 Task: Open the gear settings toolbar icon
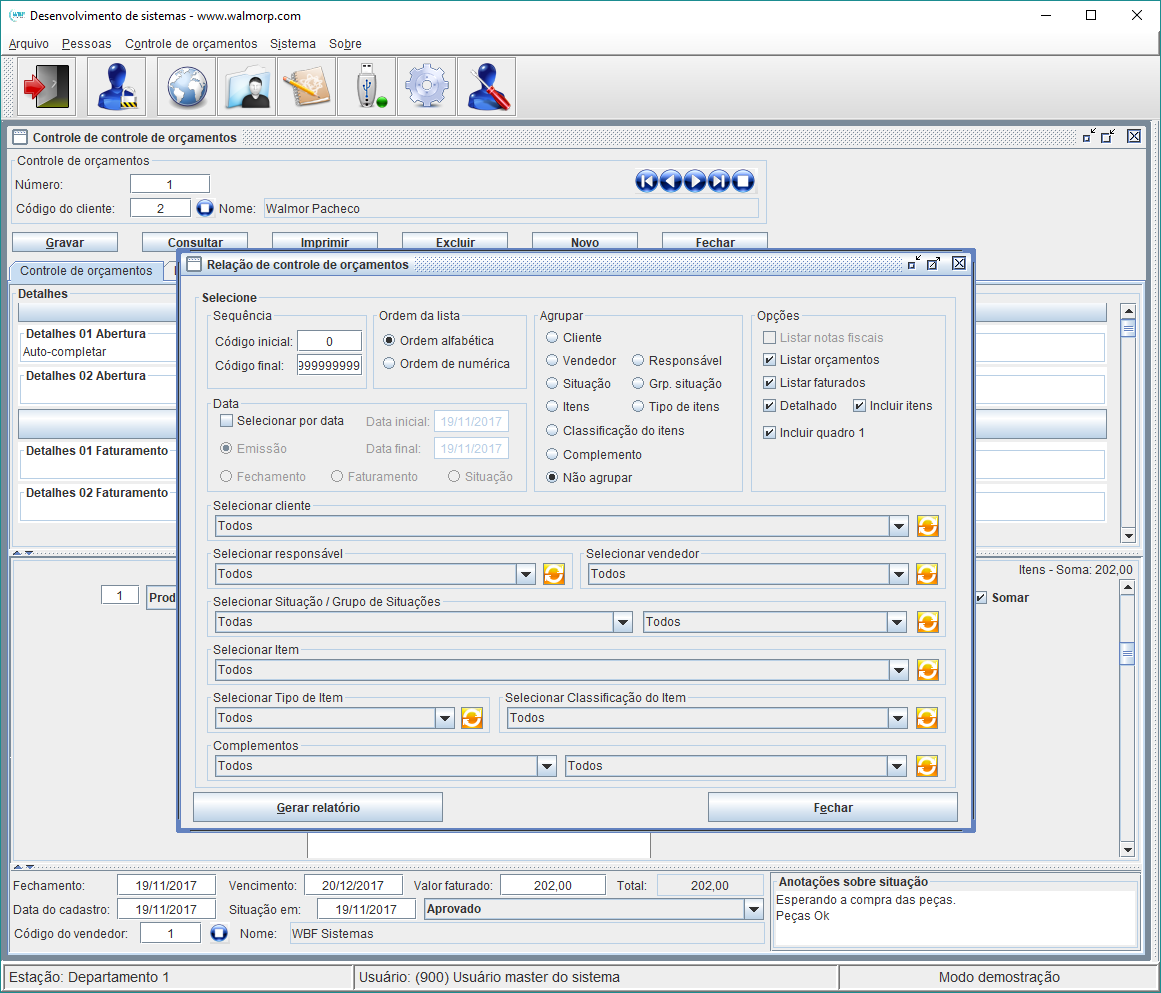point(426,87)
